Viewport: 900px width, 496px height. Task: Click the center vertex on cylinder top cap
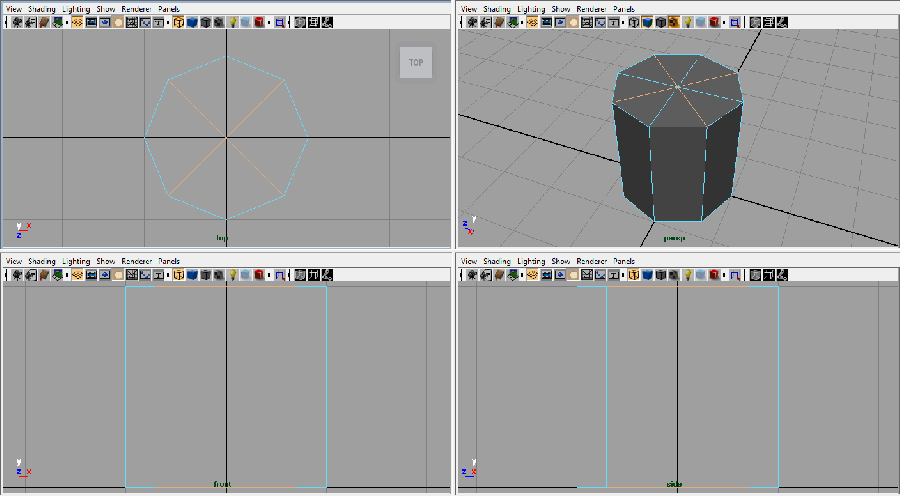point(678,87)
